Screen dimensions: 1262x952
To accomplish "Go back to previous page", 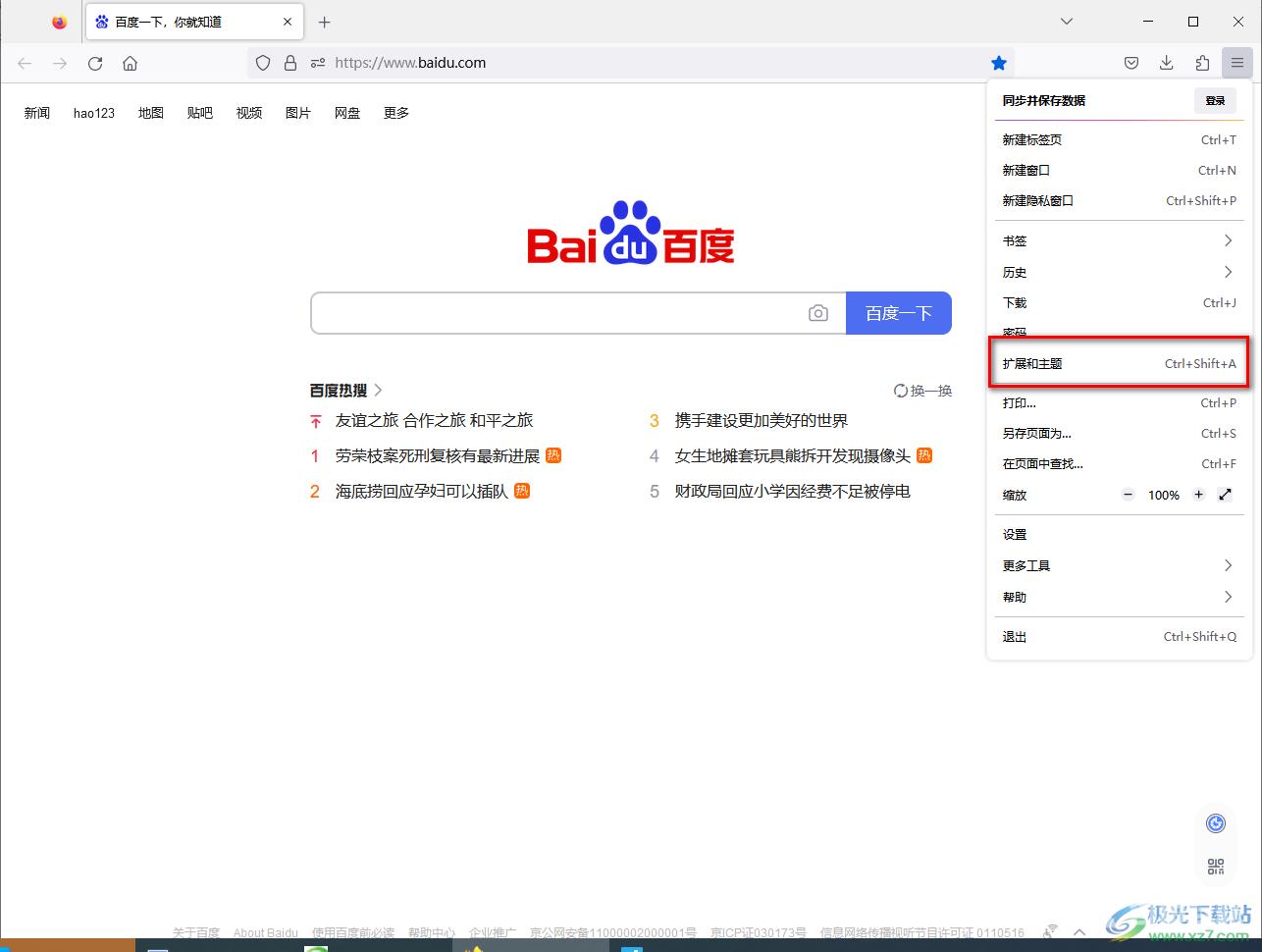I will [25, 63].
